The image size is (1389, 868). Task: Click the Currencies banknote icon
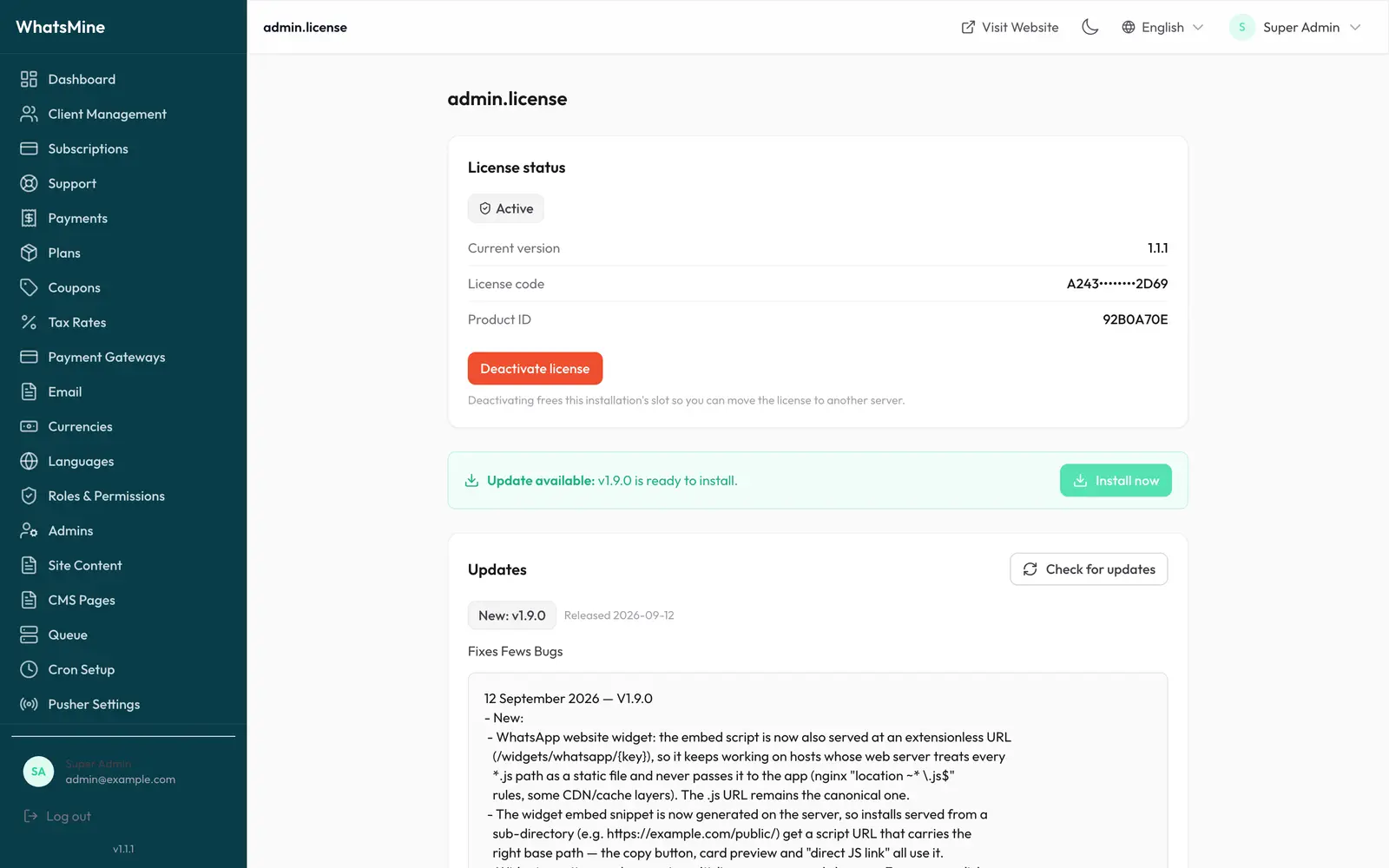coord(29,426)
